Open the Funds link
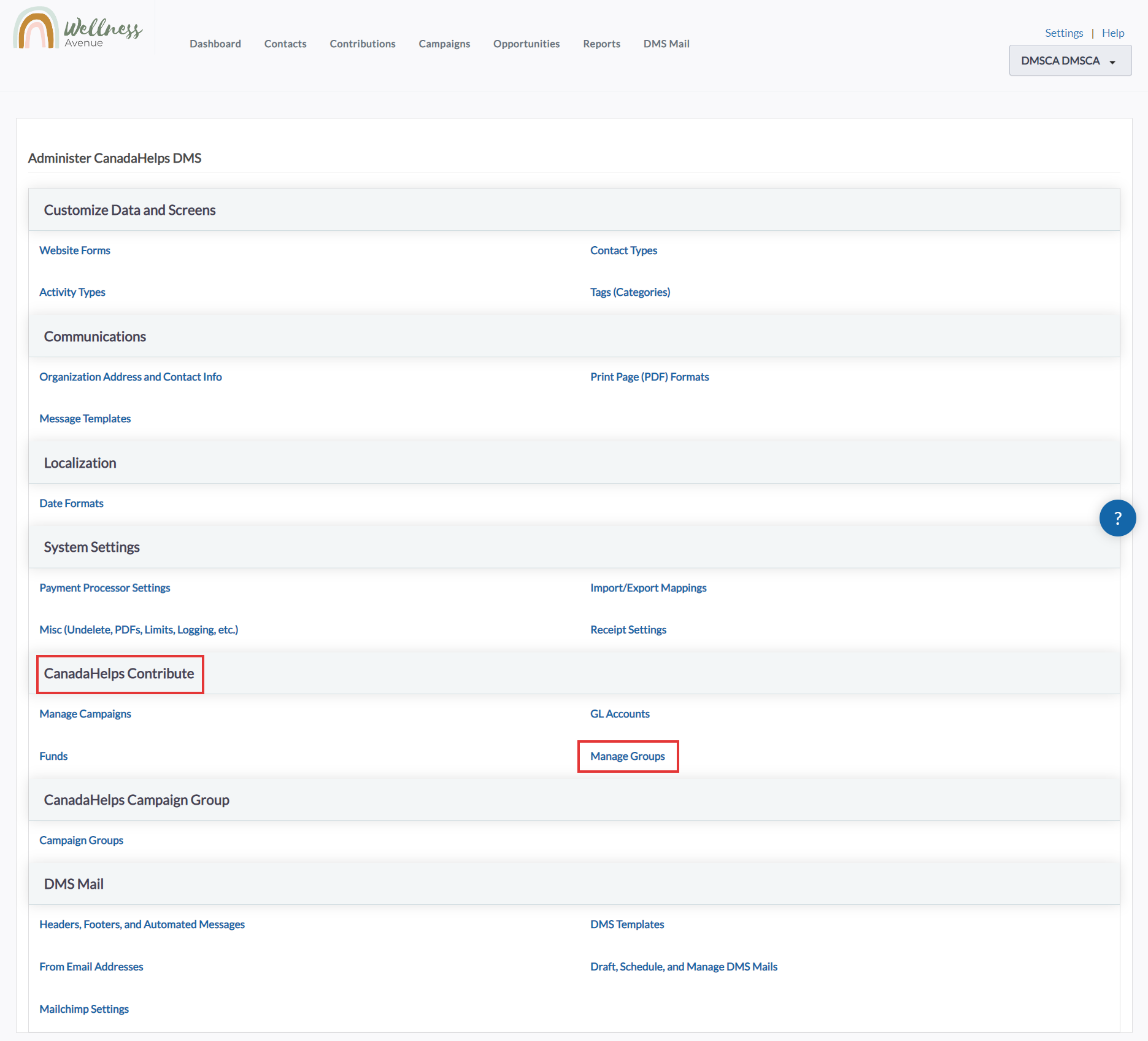The width and height of the screenshot is (1148, 1041). pos(53,756)
